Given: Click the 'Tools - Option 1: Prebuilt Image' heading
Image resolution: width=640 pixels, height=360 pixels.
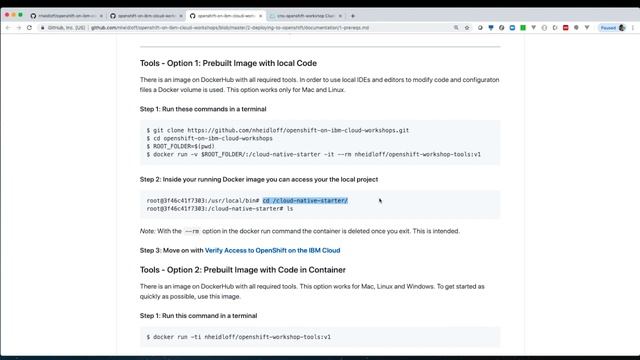Looking at the screenshot, I should [228, 63].
